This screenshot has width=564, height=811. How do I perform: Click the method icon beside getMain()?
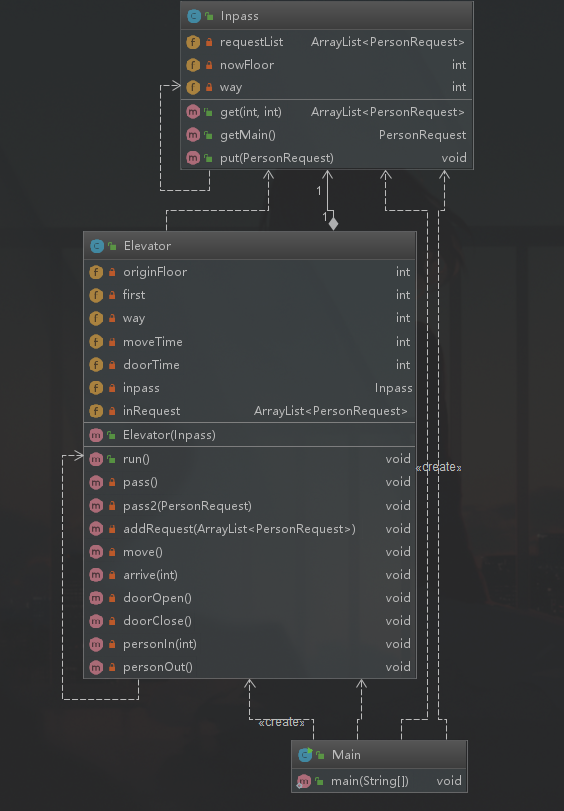coord(193,135)
